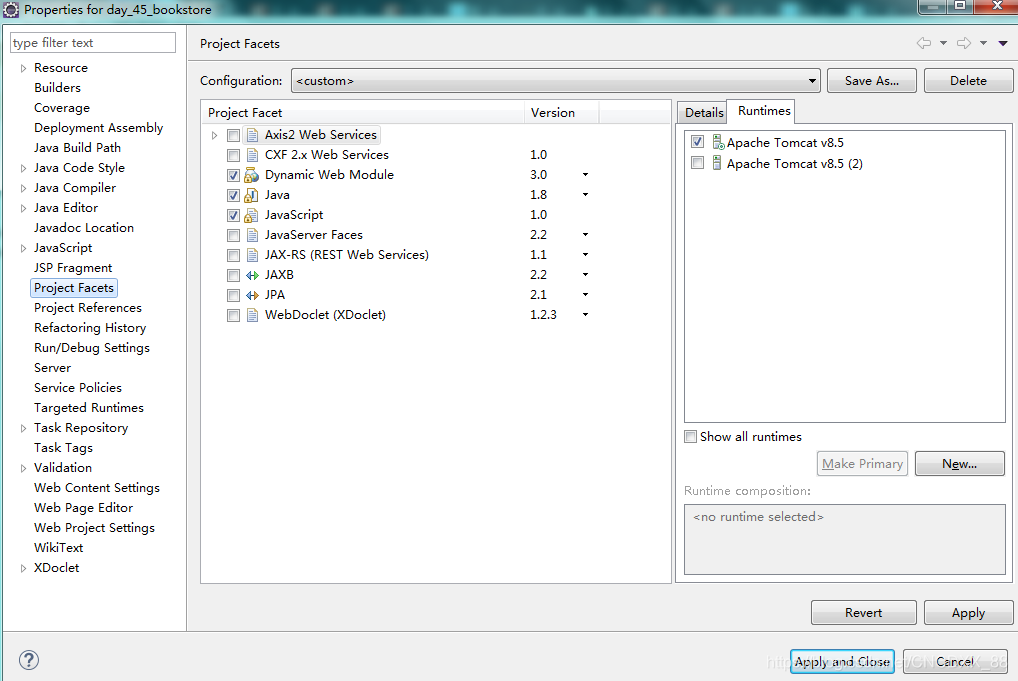1018x681 pixels.
Task: Click the Project Facet column header
Action: click(x=362, y=112)
